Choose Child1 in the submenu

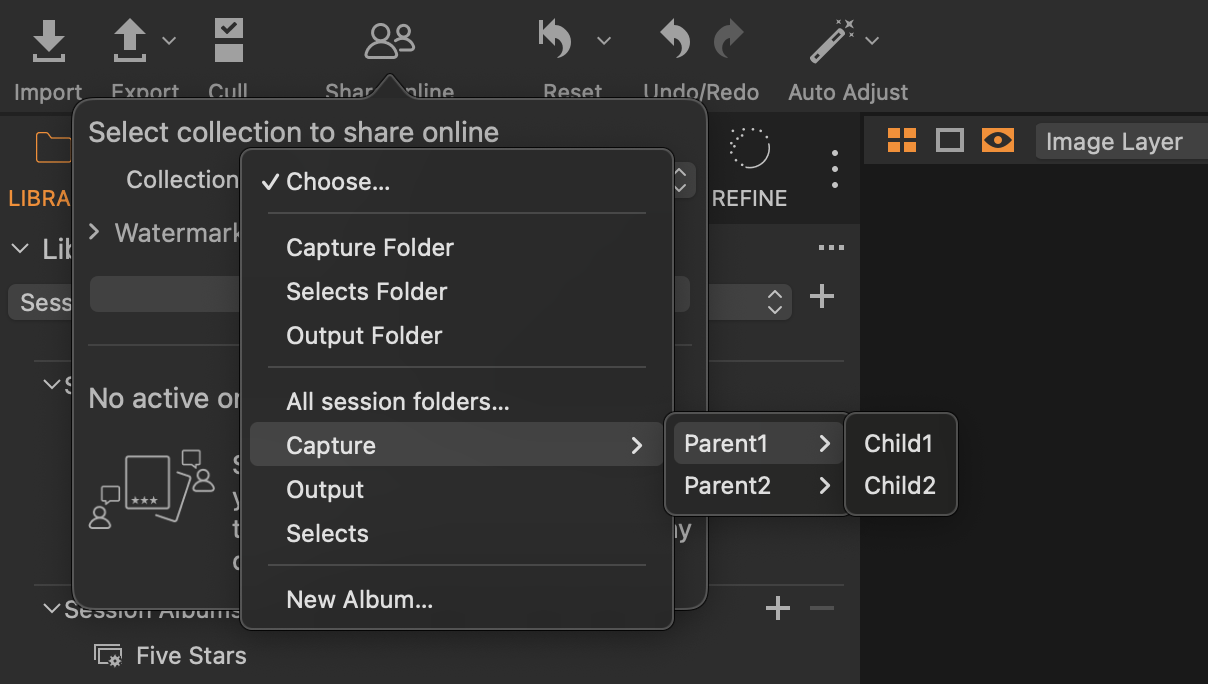898,443
